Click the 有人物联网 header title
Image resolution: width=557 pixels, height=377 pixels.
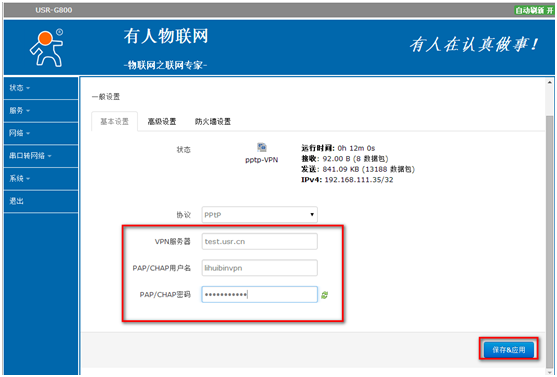166,36
